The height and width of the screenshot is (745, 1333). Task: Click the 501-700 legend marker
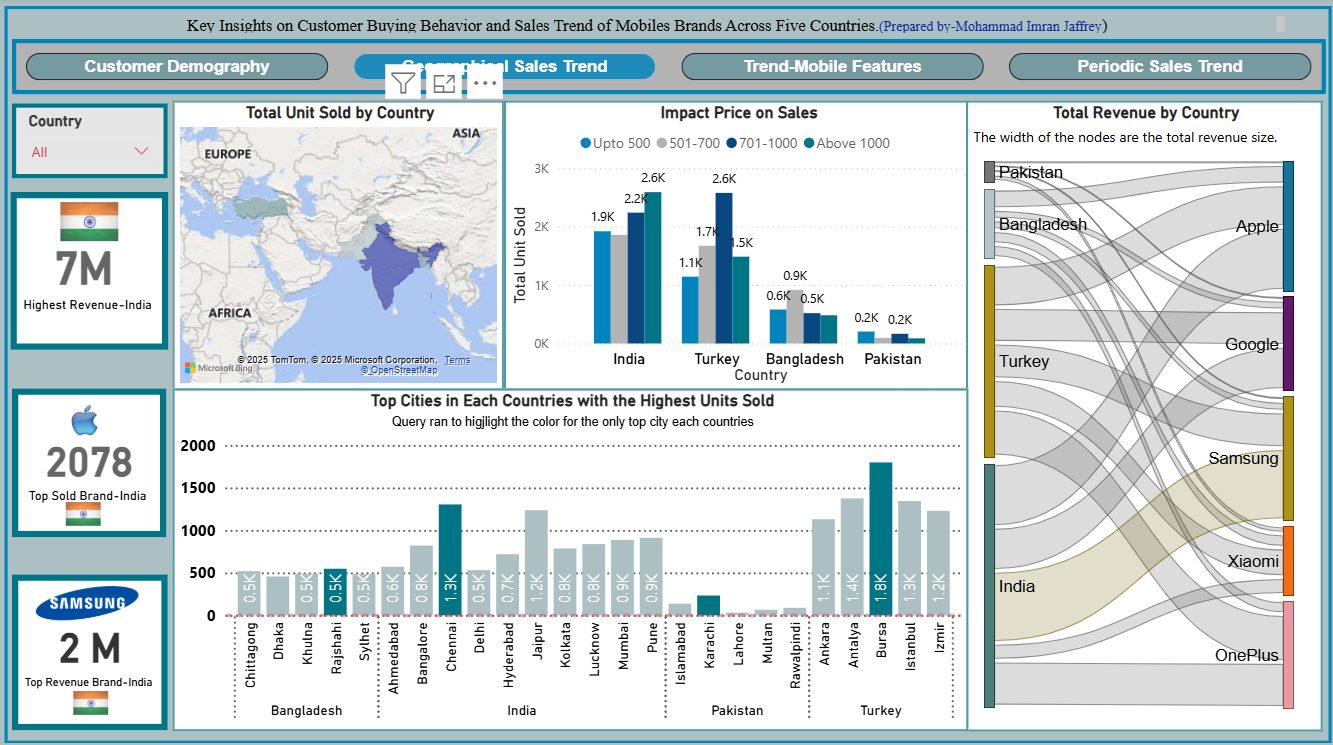pos(662,143)
